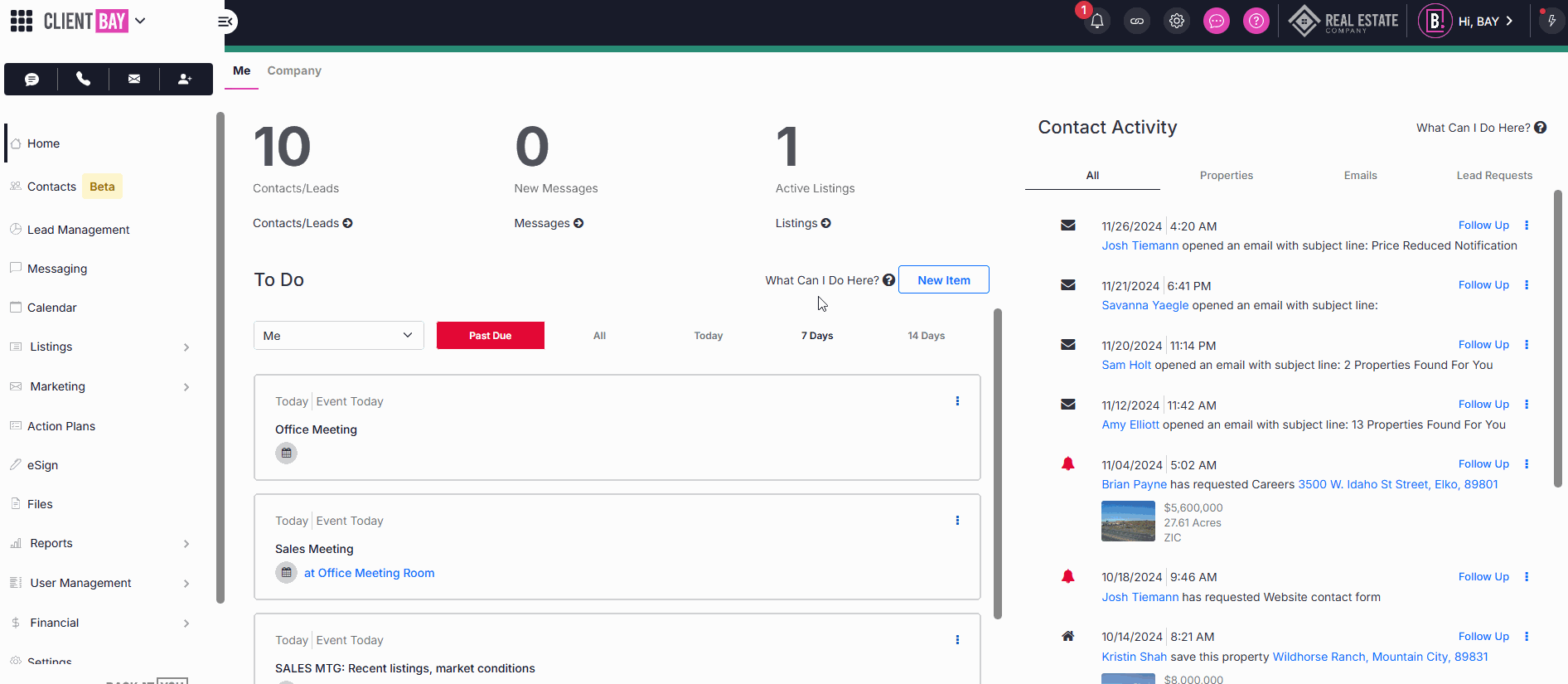Click the email envelope quick action icon

[x=134, y=80]
